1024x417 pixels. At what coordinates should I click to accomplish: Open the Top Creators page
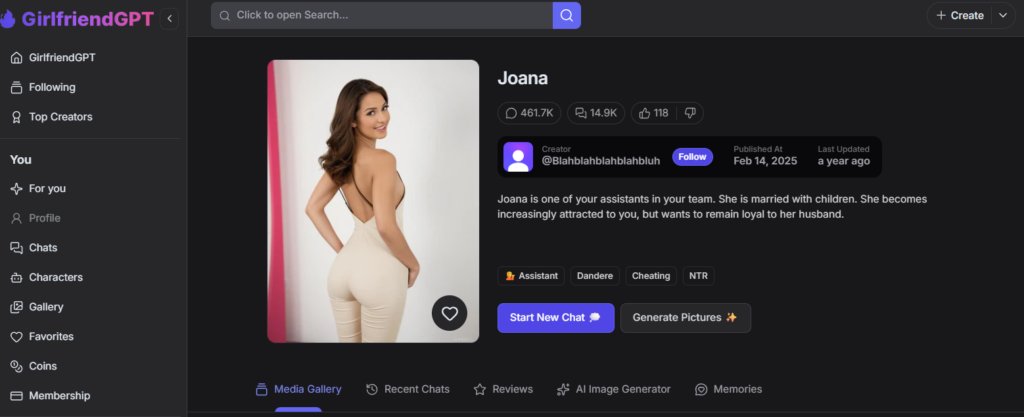tap(60, 117)
